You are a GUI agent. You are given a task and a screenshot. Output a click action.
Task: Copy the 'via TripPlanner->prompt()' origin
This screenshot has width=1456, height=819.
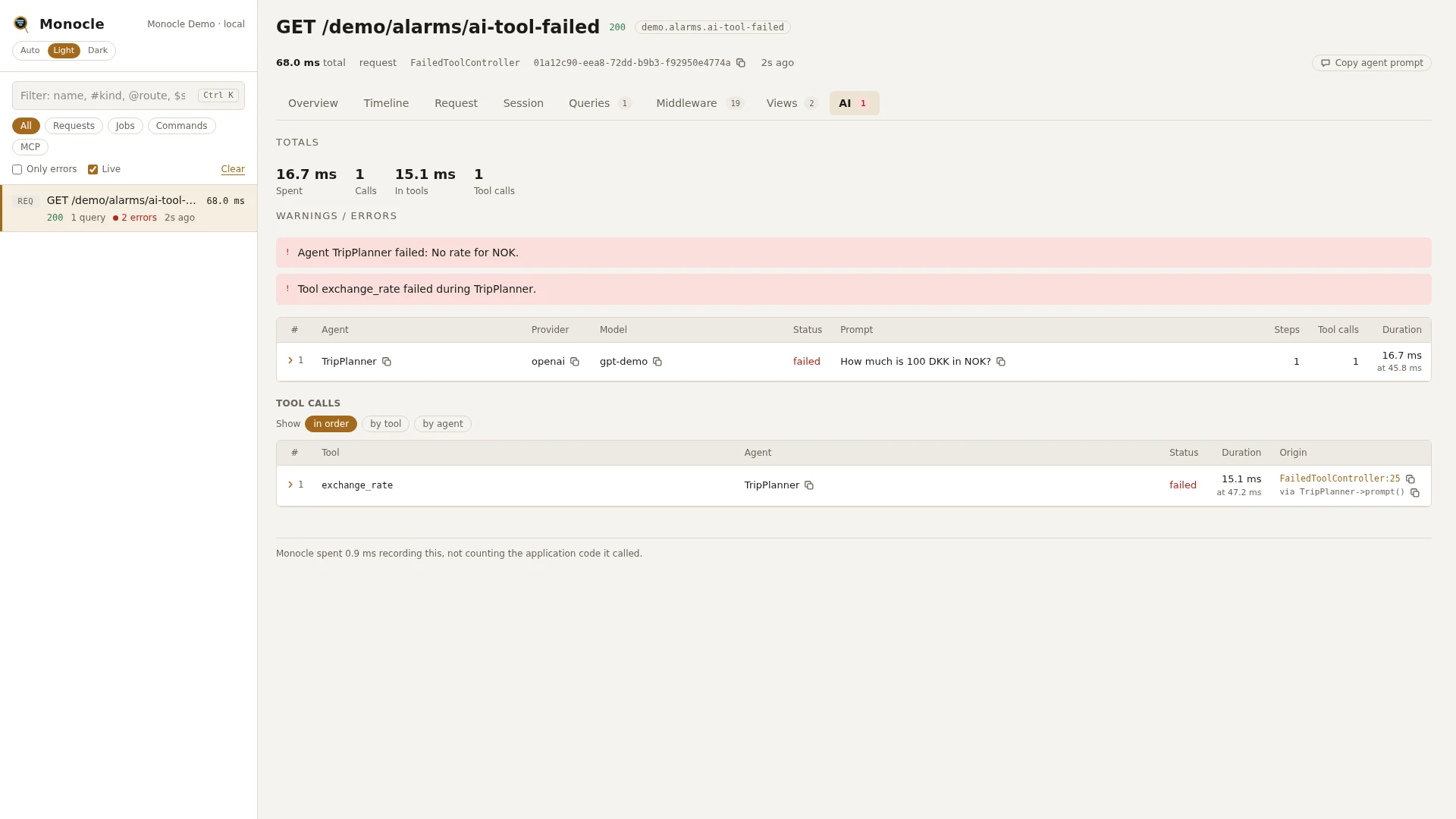pos(1415,493)
